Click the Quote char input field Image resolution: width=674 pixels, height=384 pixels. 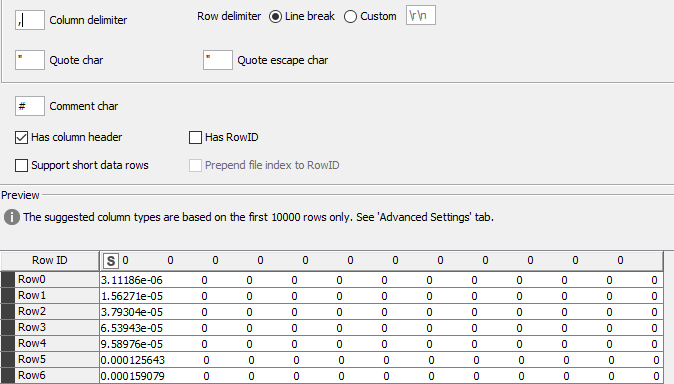[x=30, y=60]
